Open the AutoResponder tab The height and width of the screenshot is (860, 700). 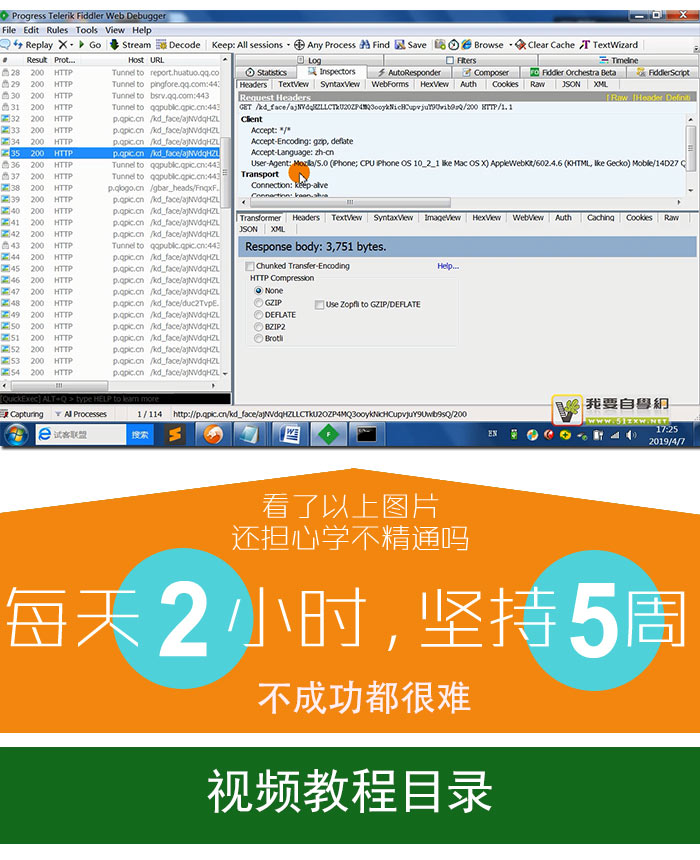pyautogui.click(x=408, y=72)
